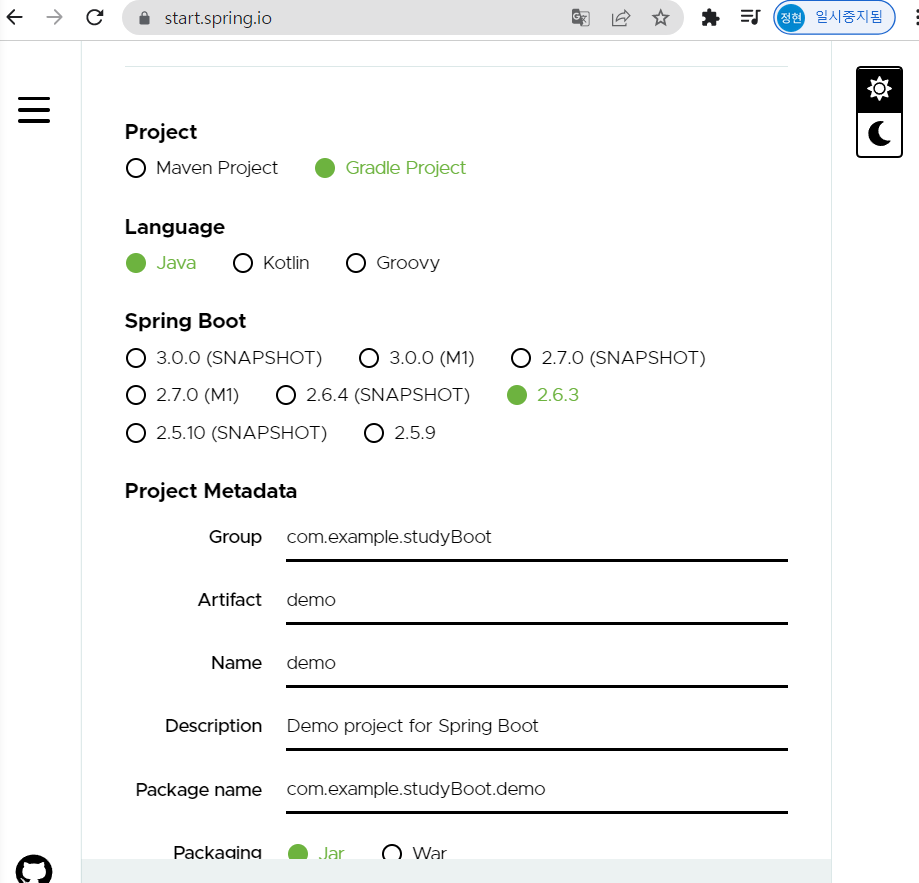
Task: Click the Packaging label
Action: [217, 851]
